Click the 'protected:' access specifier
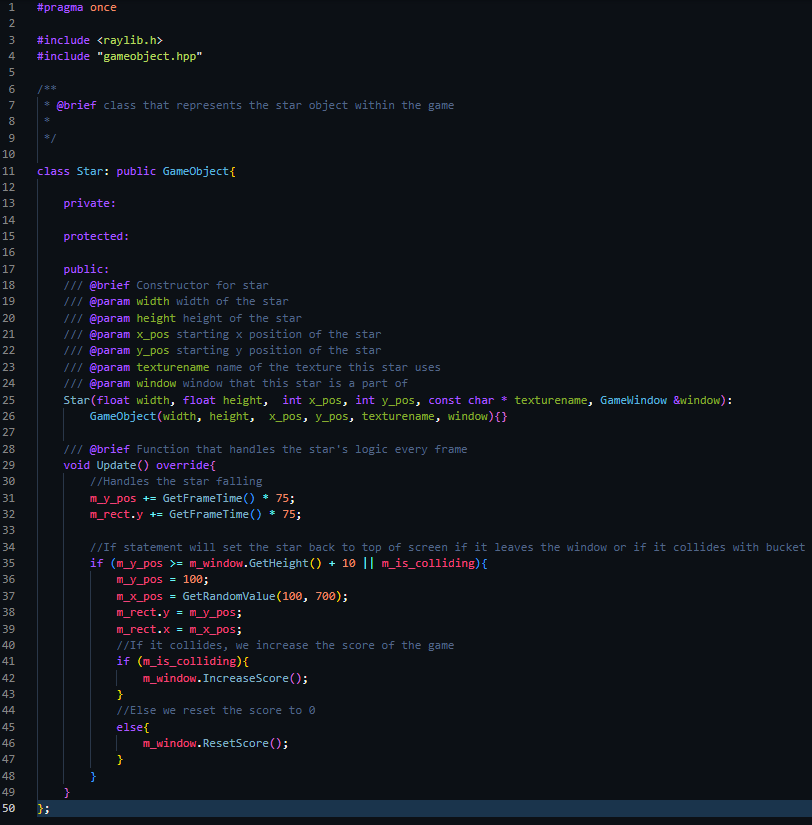The width and height of the screenshot is (812, 825). [x=96, y=236]
